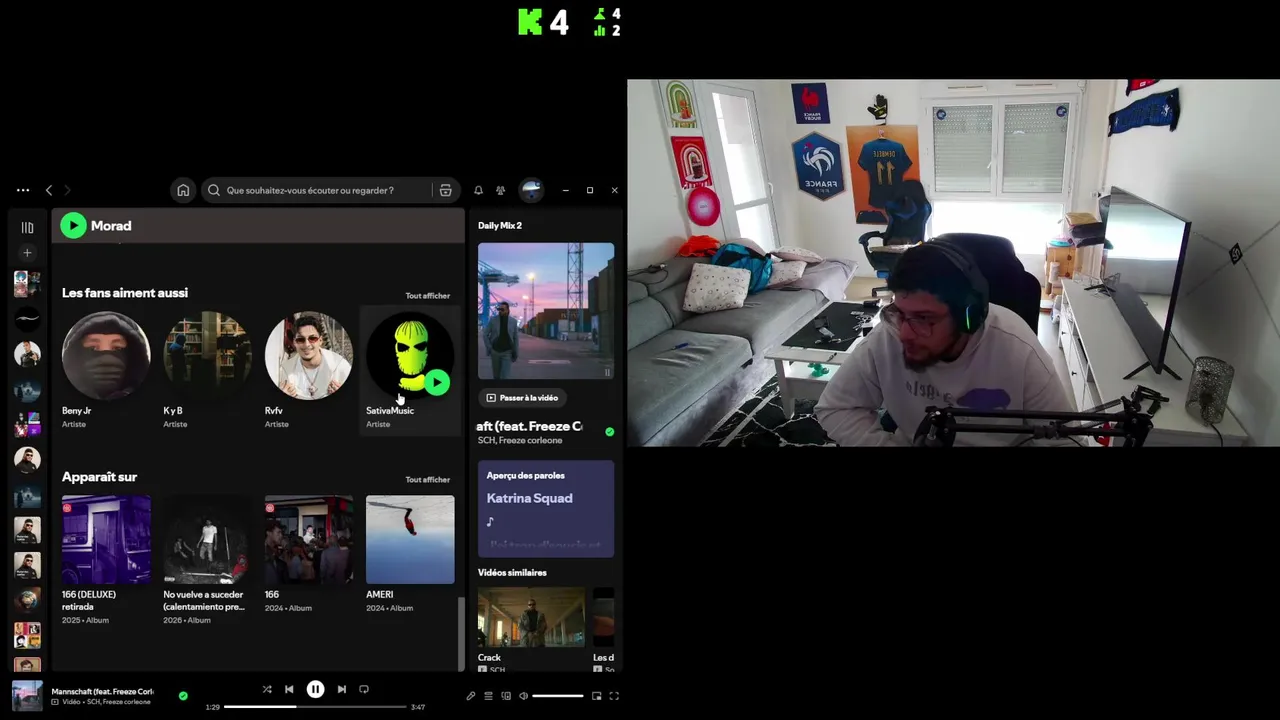The image size is (1280, 720).
Task: Open lyrics microphone icon
Action: click(471, 696)
